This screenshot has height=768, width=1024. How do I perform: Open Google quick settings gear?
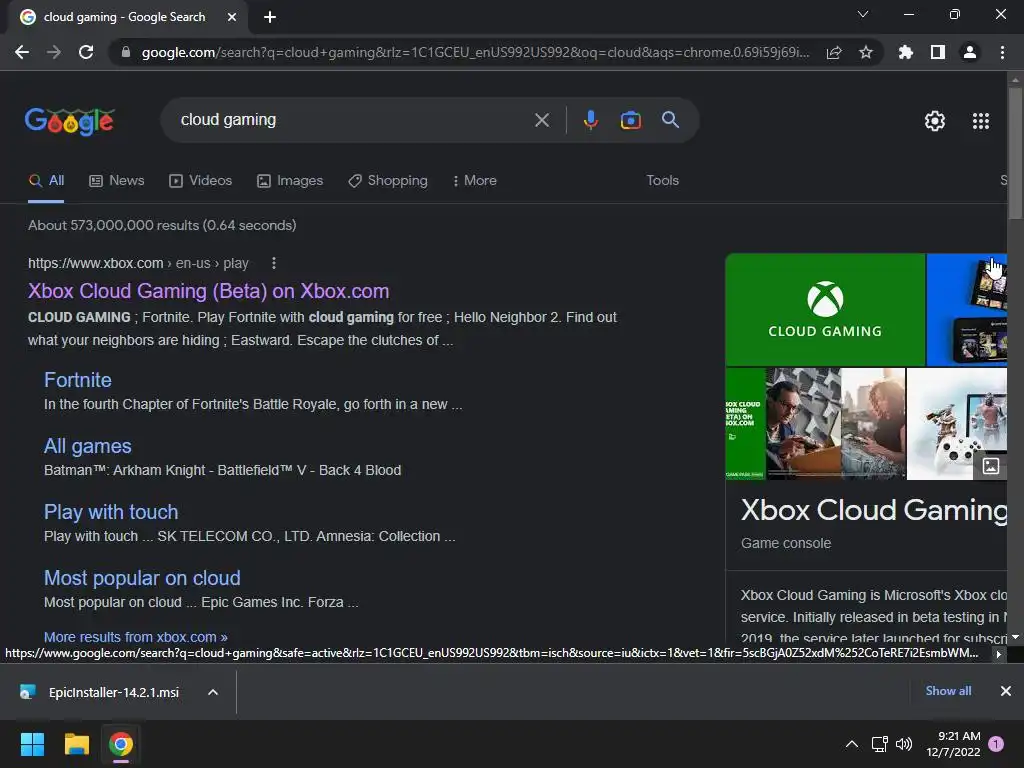coord(935,121)
